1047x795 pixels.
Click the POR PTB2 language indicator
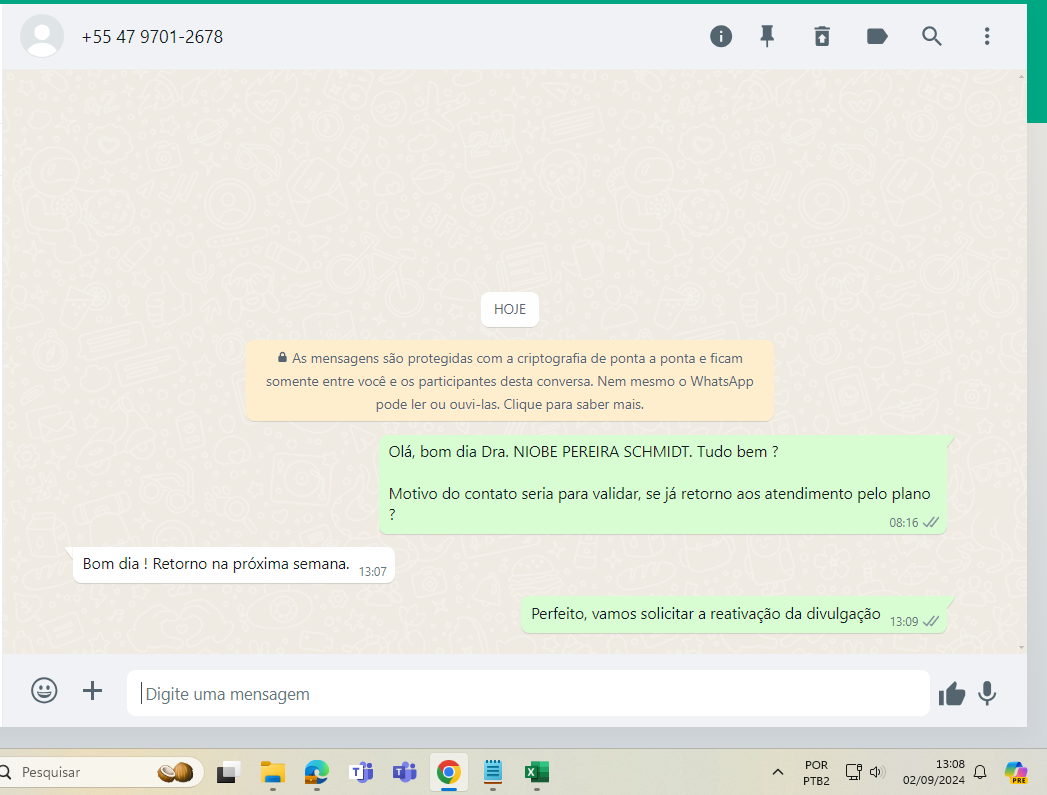pos(816,772)
